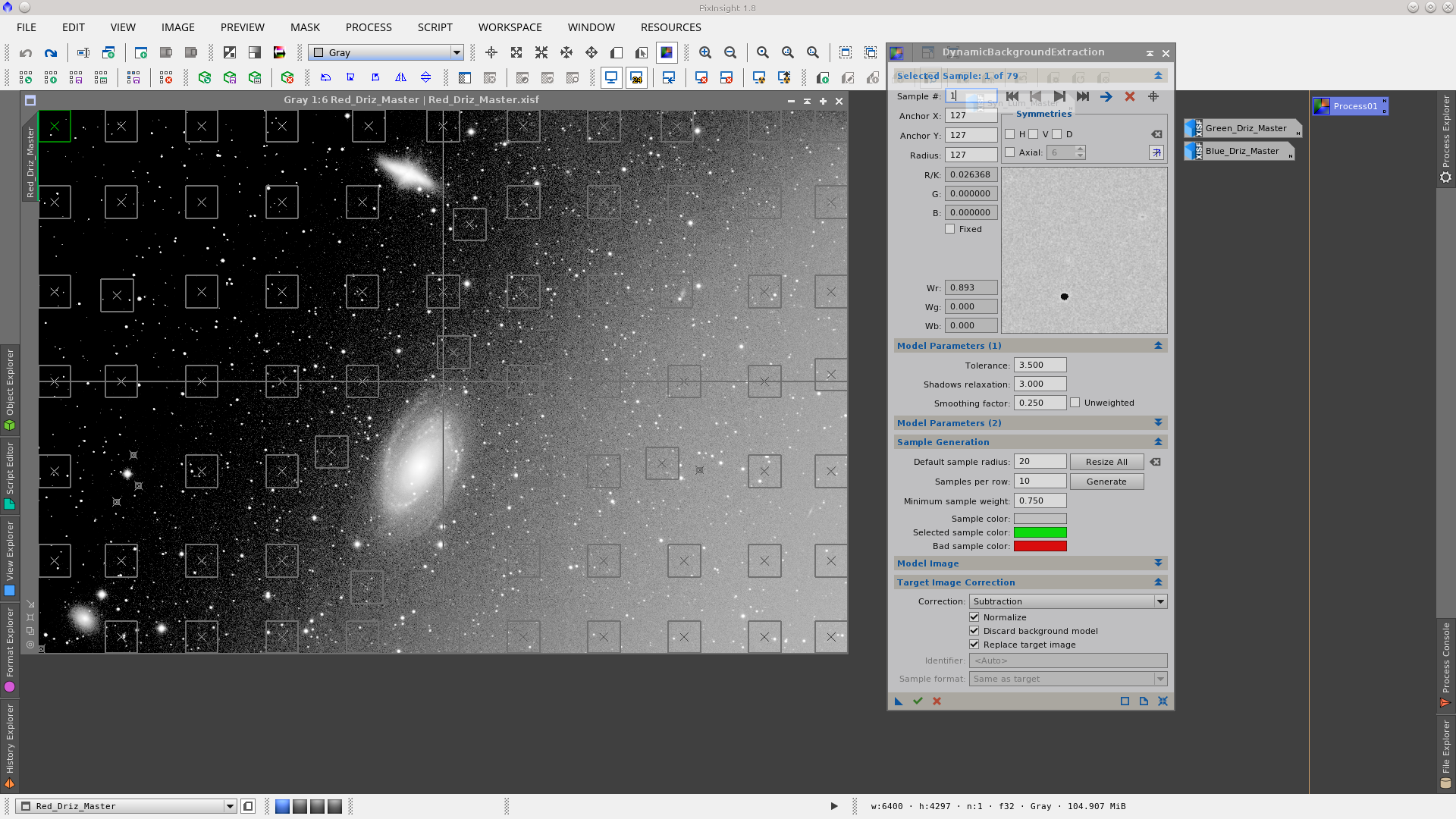The width and height of the screenshot is (1456, 819).
Task: Apply DynamicBackgroundExtraction with the green checkmark
Action: tap(918, 701)
